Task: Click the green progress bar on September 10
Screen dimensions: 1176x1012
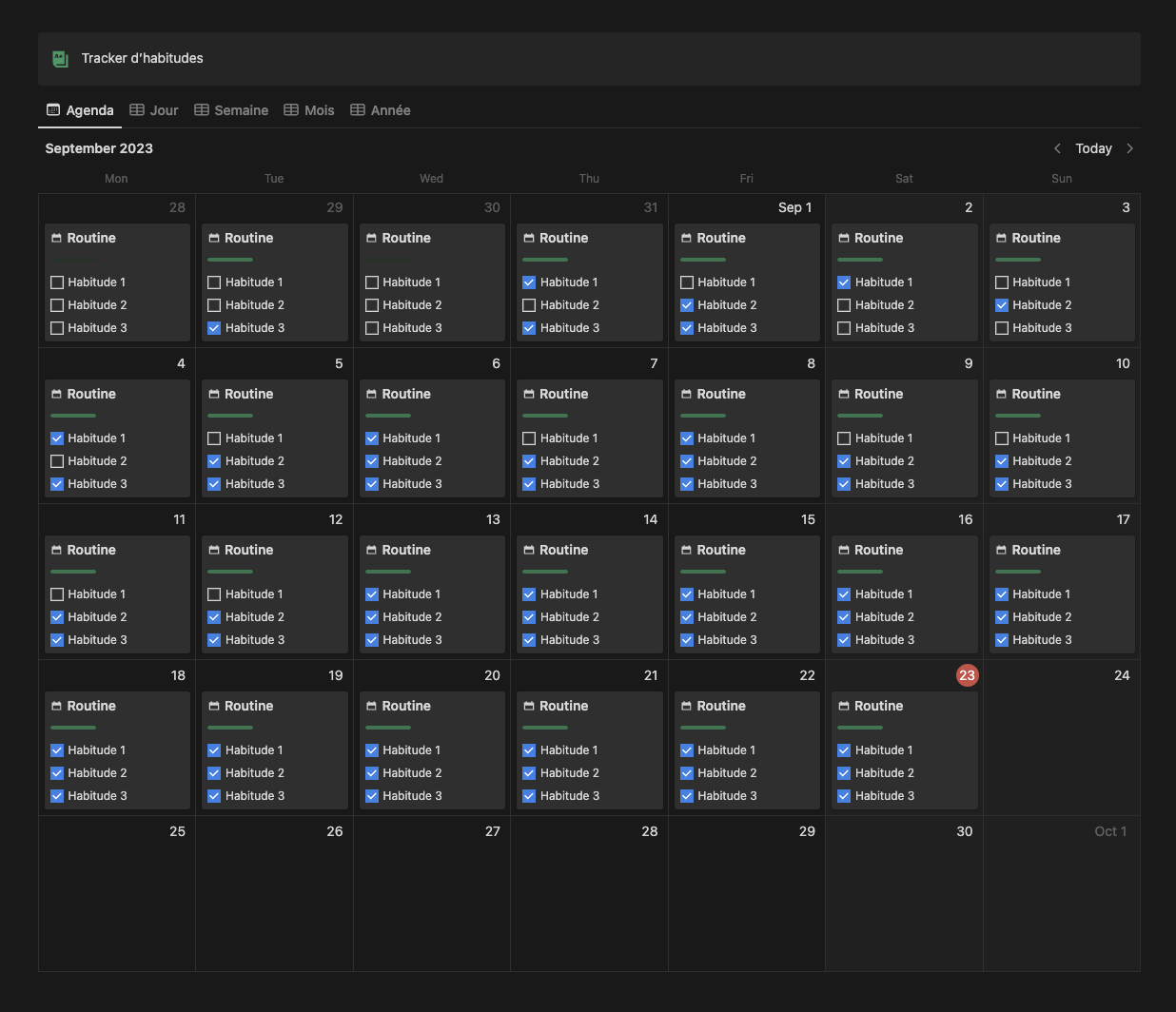Action: pyautogui.click(x=1017, y=416)
